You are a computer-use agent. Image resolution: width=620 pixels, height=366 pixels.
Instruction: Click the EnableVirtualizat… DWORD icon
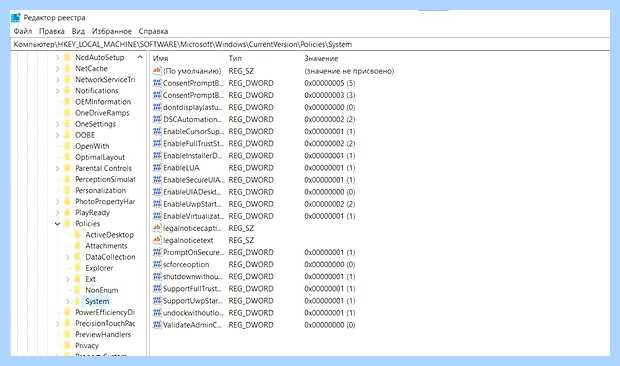157,216
